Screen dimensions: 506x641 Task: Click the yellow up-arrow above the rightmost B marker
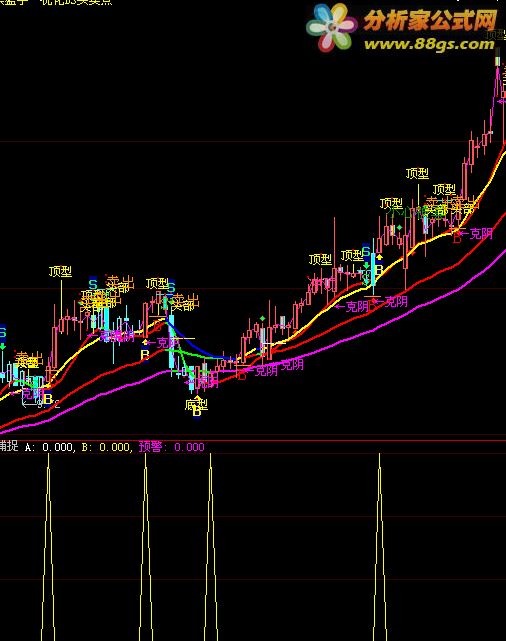tap(379, 257)
